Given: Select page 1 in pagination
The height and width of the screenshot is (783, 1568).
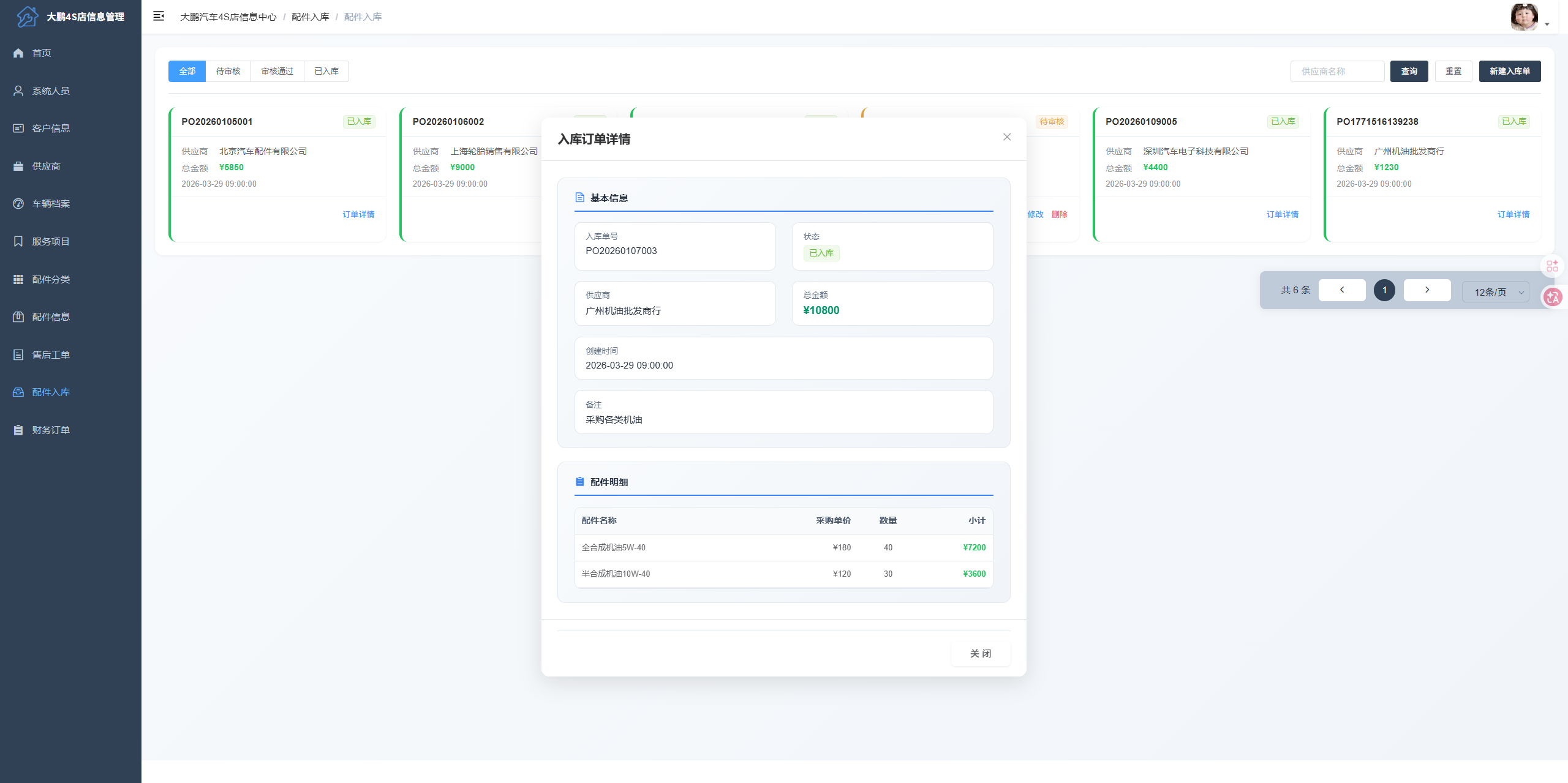Looking at the screenshot, I should pos(1384,290).
